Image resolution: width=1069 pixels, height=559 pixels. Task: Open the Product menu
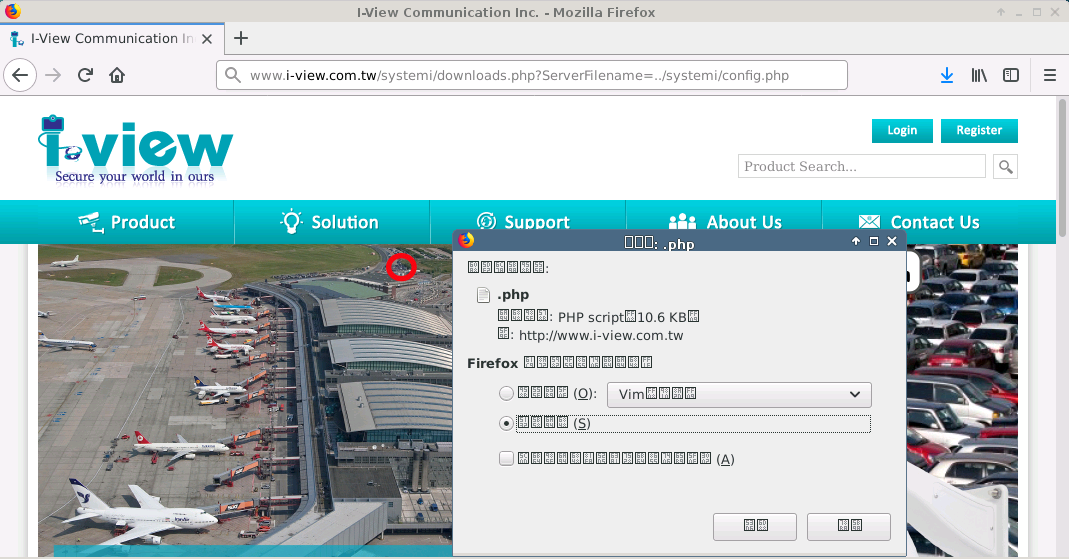(x=127, y=222)
